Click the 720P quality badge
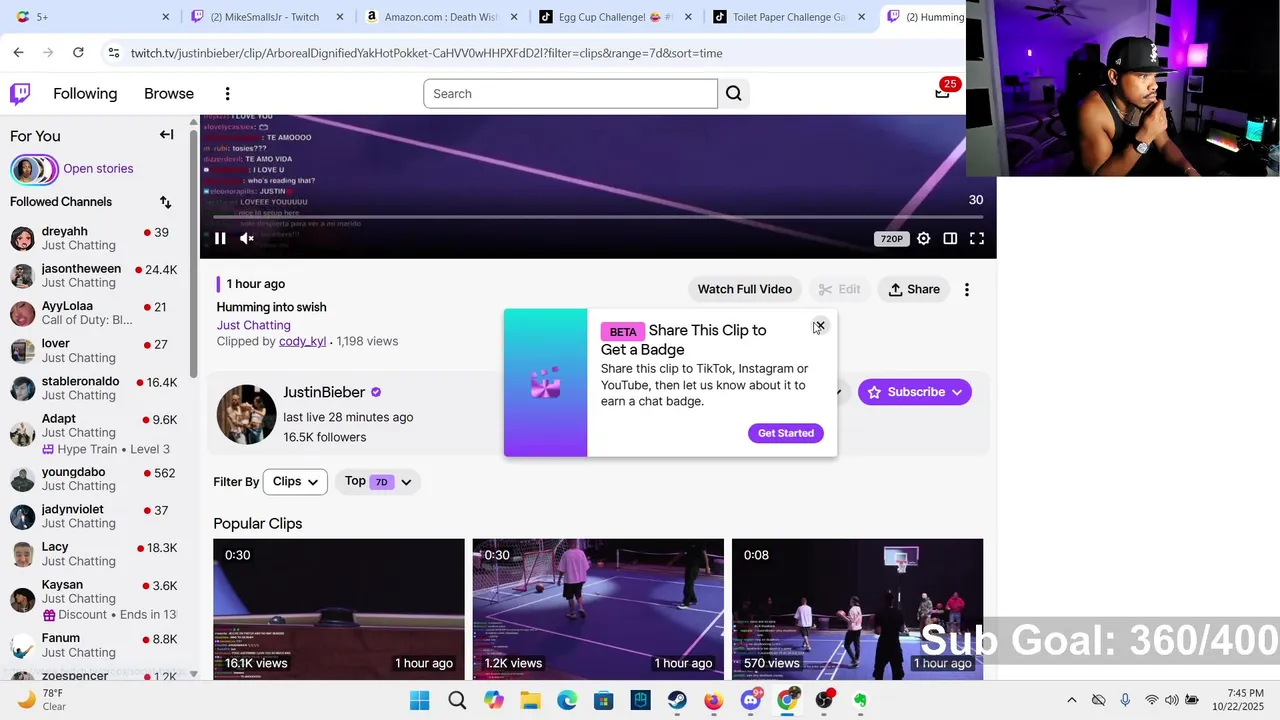The width and height of the screenshot is (1280, 720). coord(891,239)
